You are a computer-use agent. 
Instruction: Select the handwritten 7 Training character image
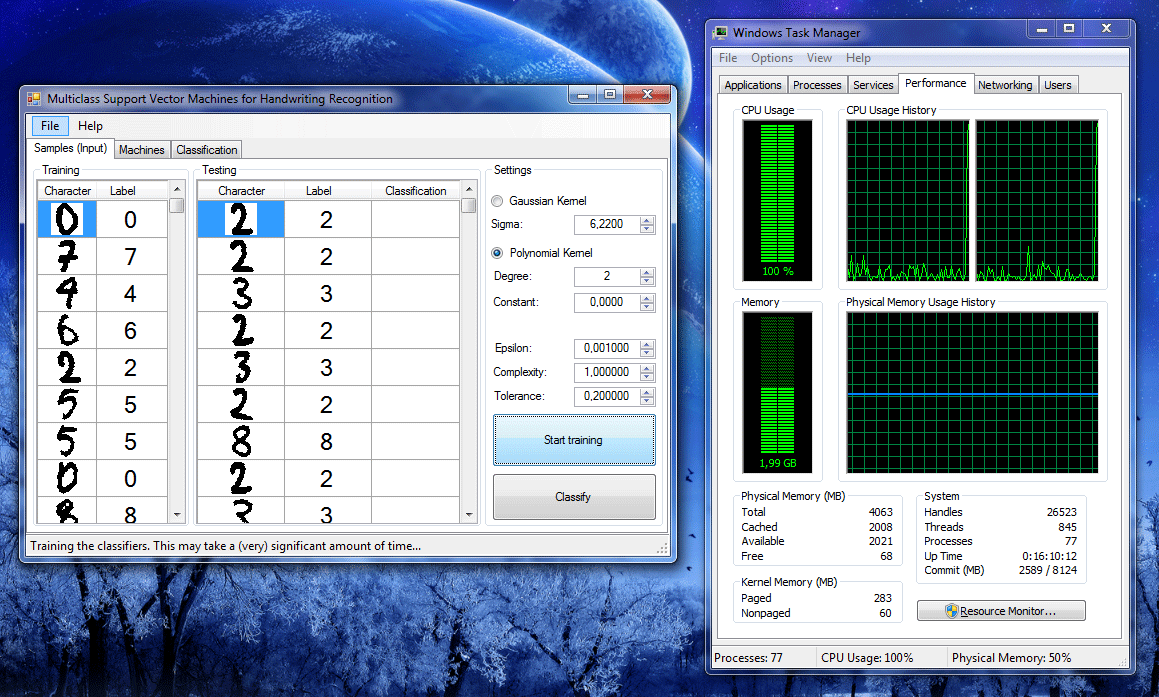click(x=67, y=256)
